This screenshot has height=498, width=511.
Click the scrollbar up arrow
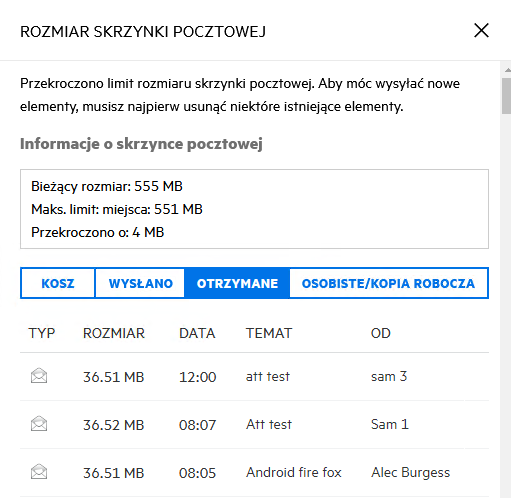coord(508,70)
